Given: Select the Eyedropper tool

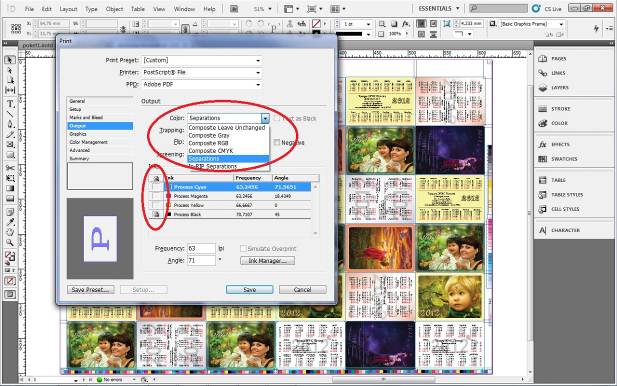Looking at the screenshot, I should tap(10, 222).
